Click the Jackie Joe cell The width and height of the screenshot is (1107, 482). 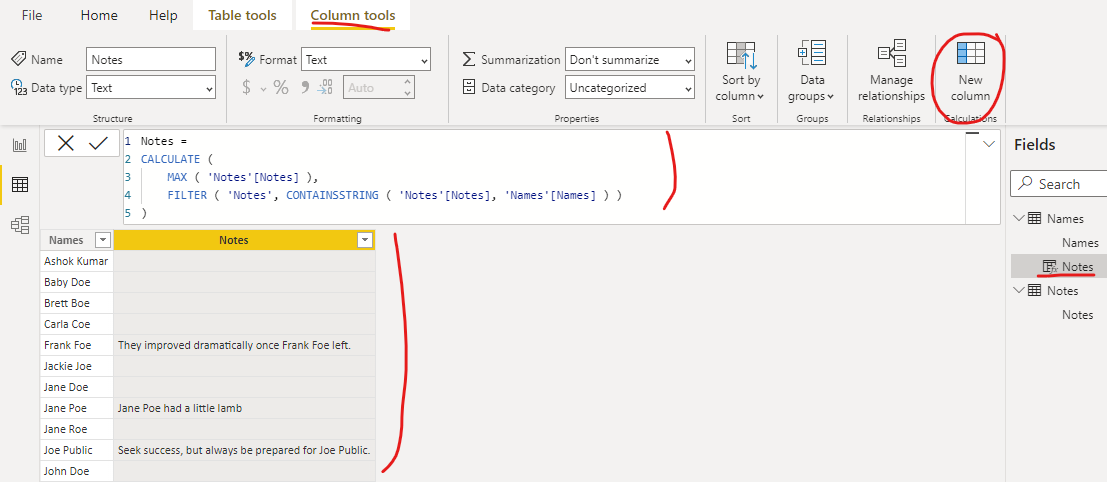click(x=76, y=366)
